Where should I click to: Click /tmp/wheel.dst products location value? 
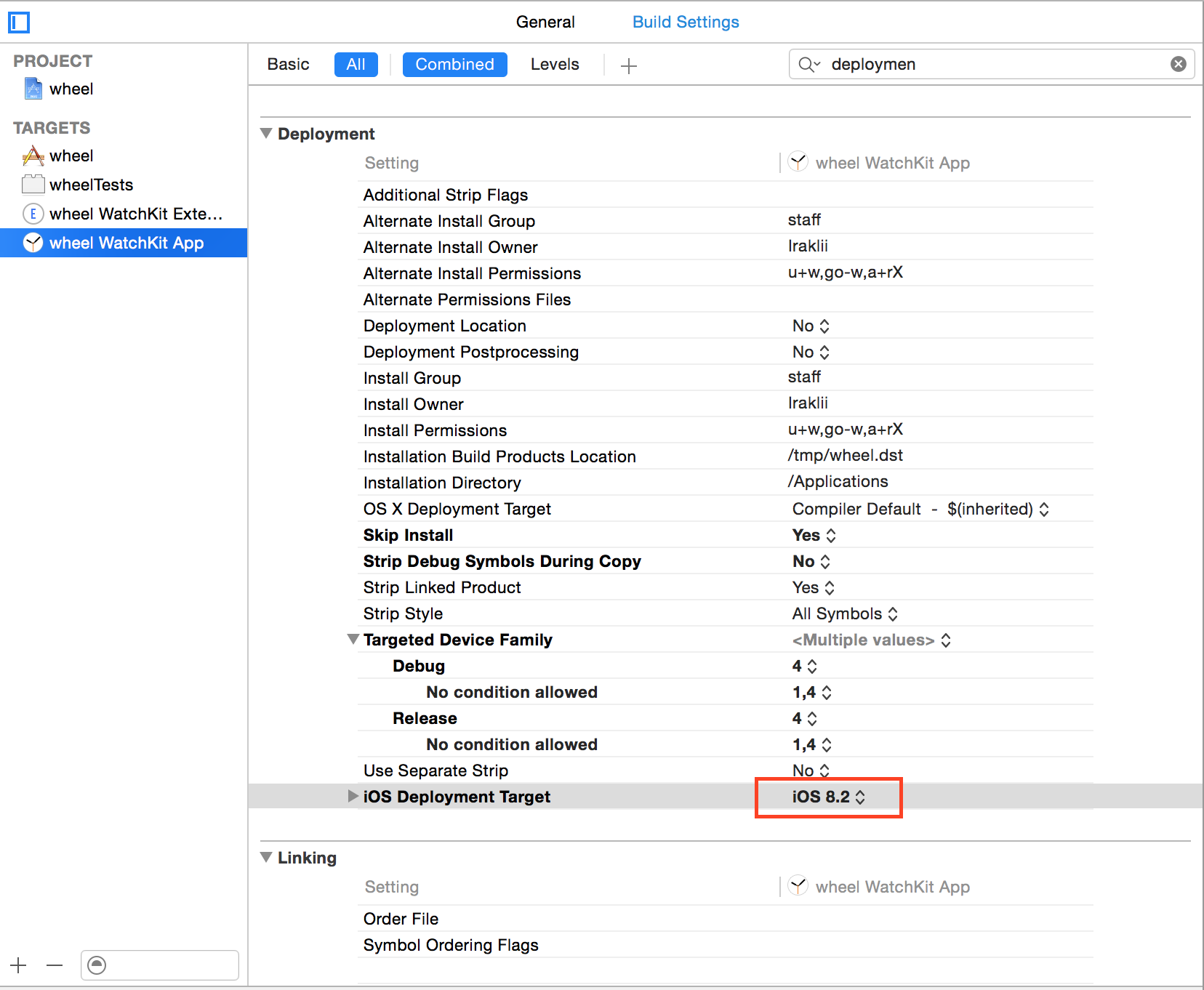[846, 455]
